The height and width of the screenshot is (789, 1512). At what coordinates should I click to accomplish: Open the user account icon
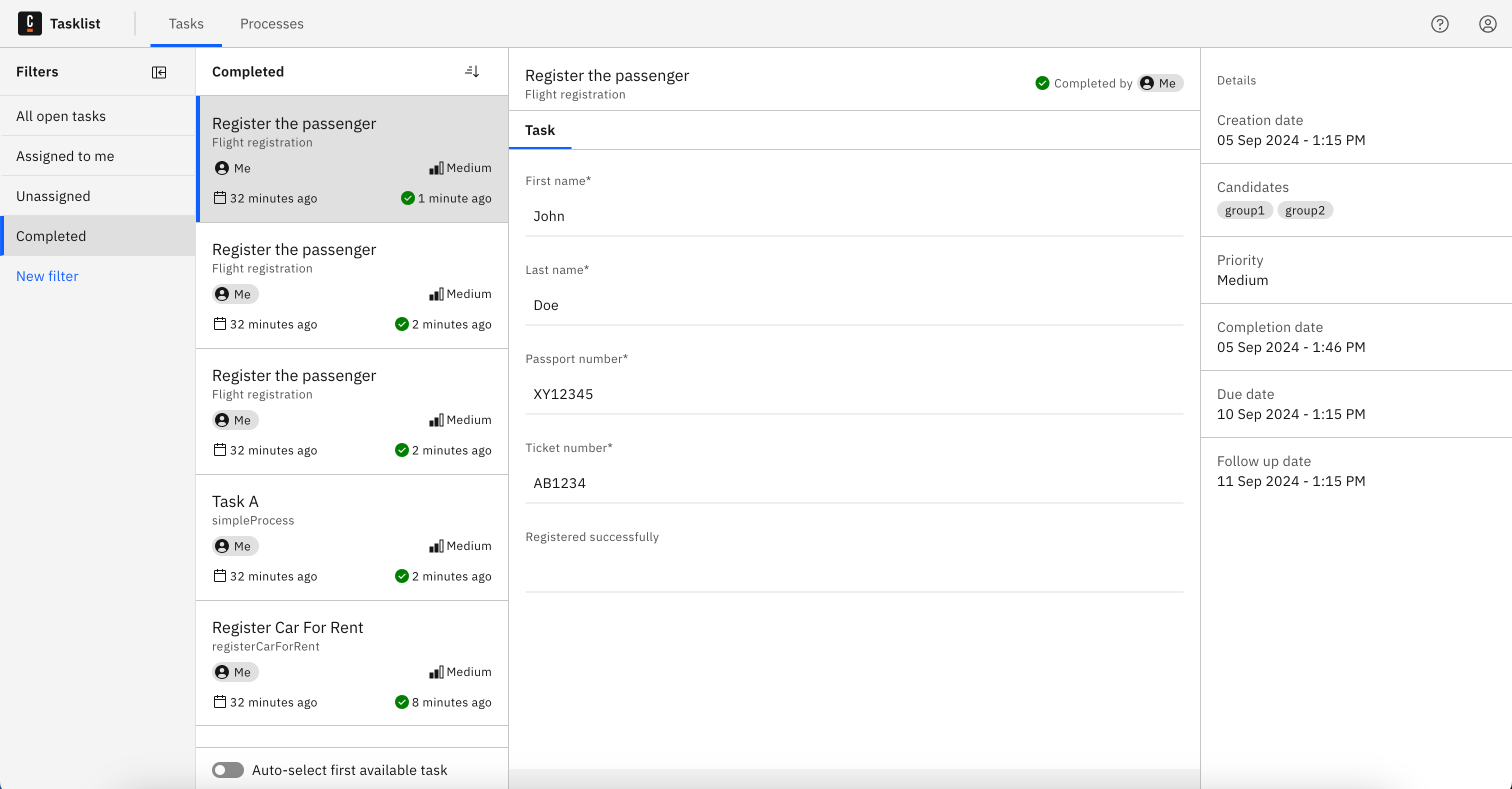coord(1487,23)
